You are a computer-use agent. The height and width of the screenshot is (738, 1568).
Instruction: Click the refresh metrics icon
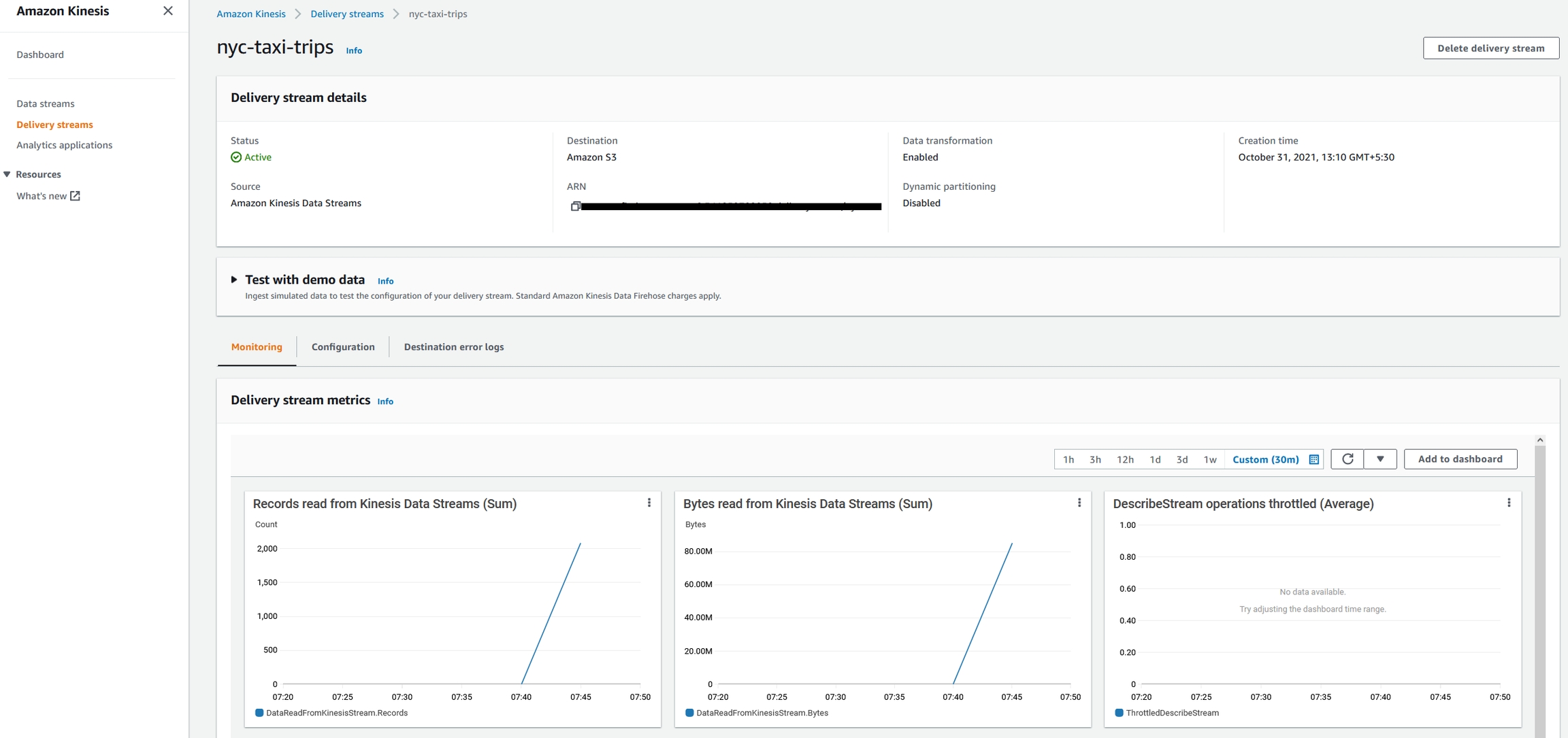(1347, 459)
